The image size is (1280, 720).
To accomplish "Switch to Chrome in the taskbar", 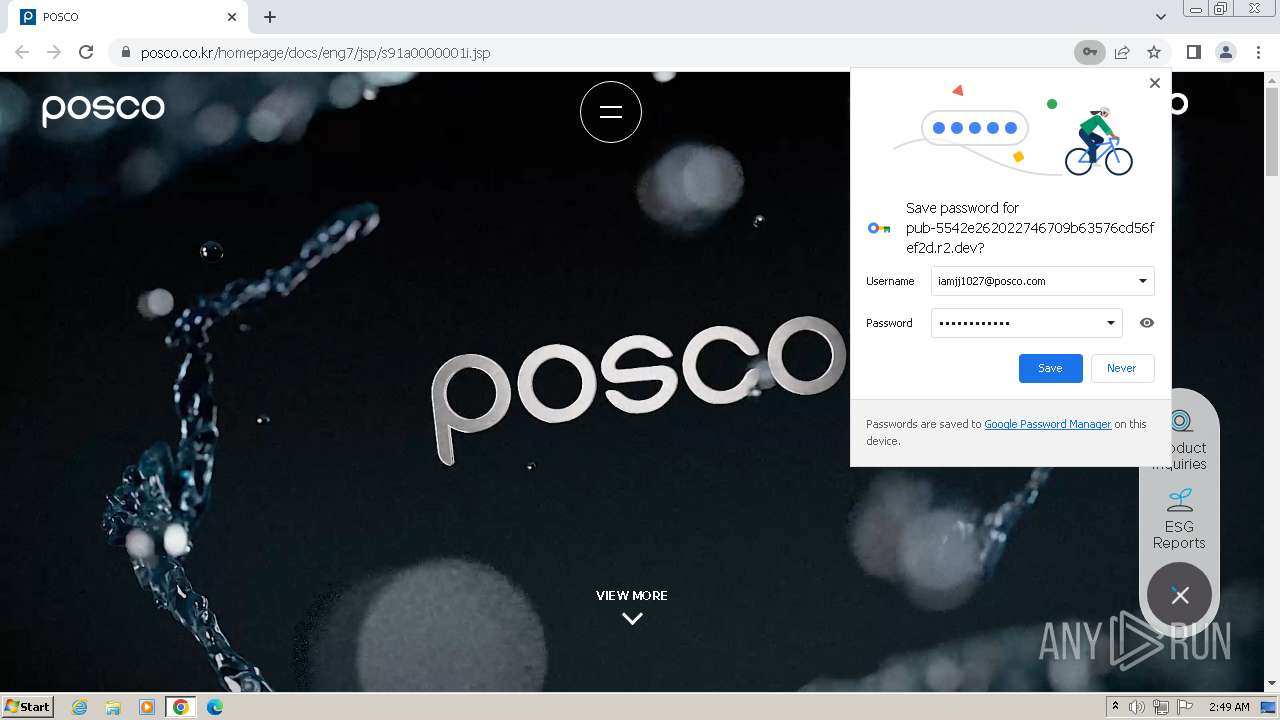I will tap(181, 707).
